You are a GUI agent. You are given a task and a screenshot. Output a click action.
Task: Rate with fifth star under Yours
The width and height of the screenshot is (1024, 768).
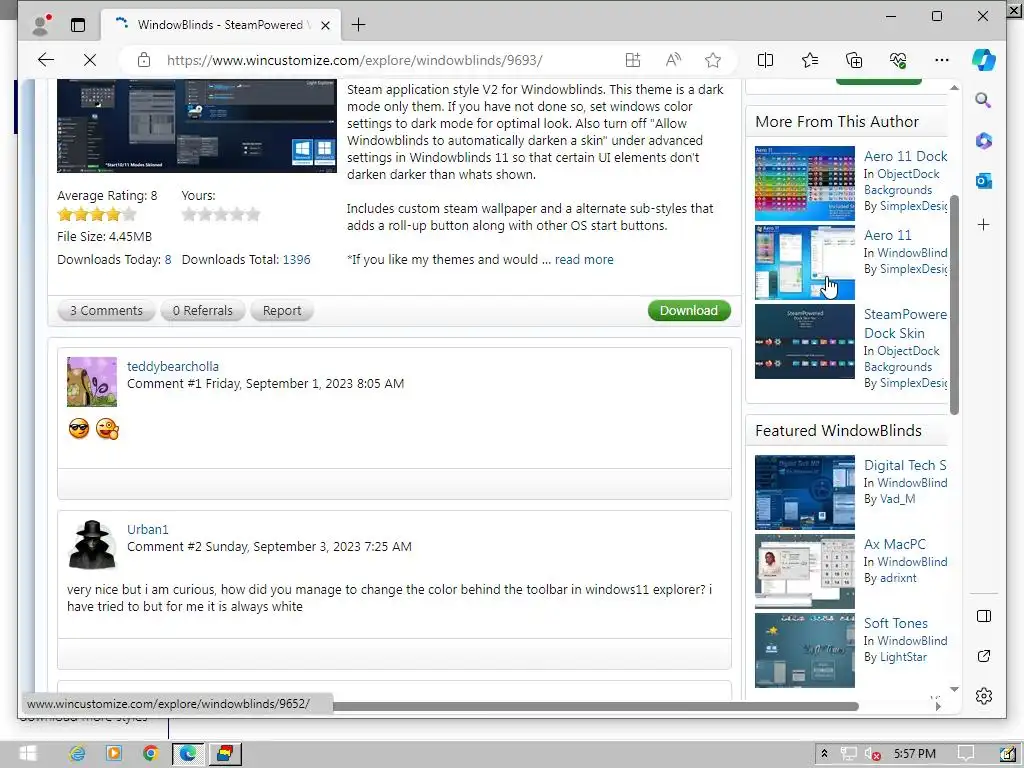click(x=253, y=214)
